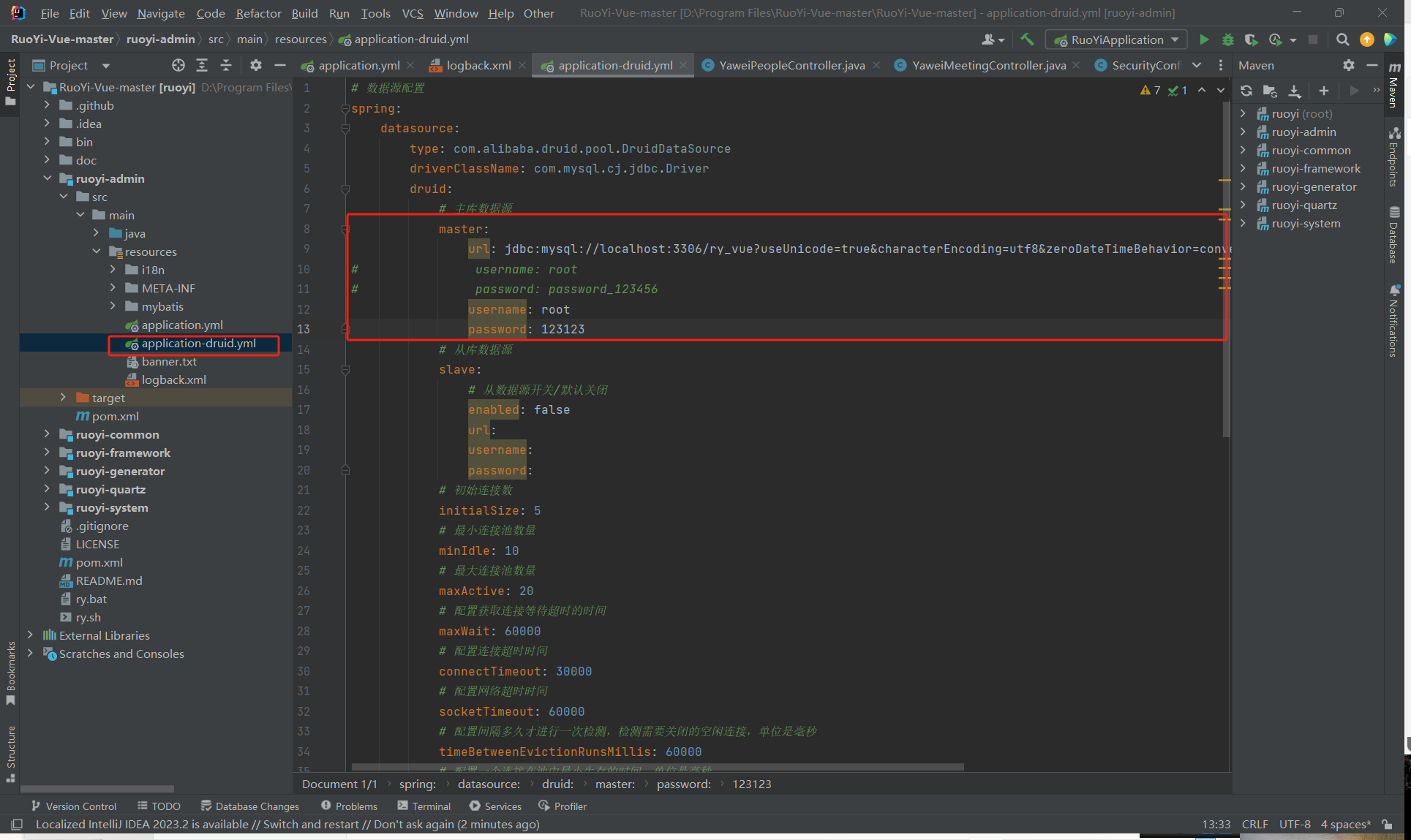
Task: Click Select Opened File target icon
Action: pyautogui.click(x=178, y=65)
